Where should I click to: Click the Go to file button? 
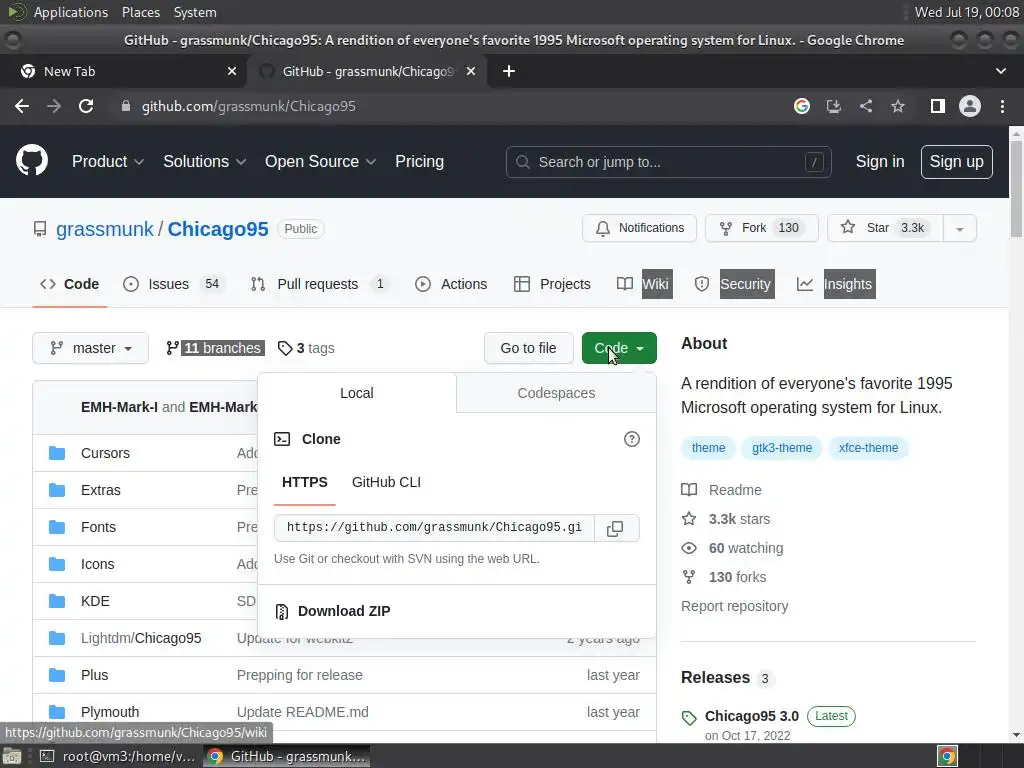[x=528, y=348]
